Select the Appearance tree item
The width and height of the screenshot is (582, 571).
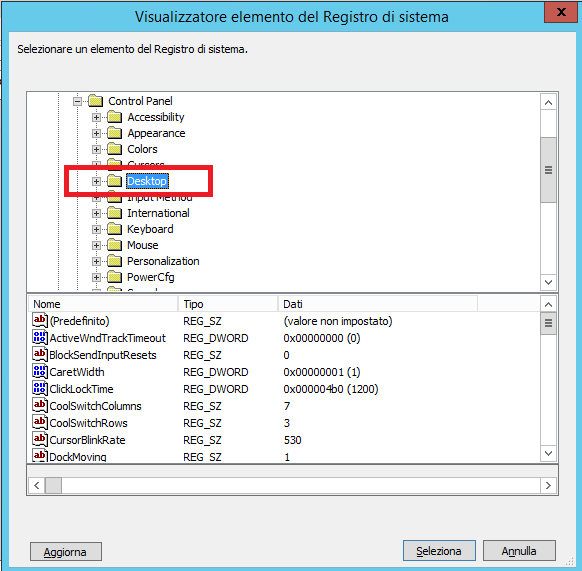click(156, 133)
